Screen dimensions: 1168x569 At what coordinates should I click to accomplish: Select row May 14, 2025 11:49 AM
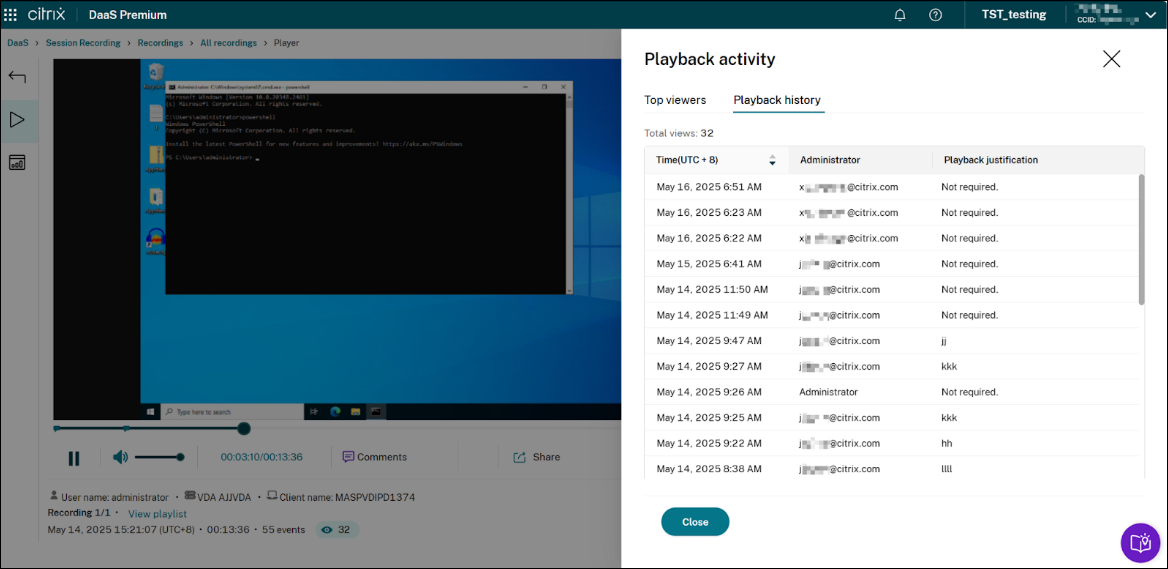pos(892,315)
